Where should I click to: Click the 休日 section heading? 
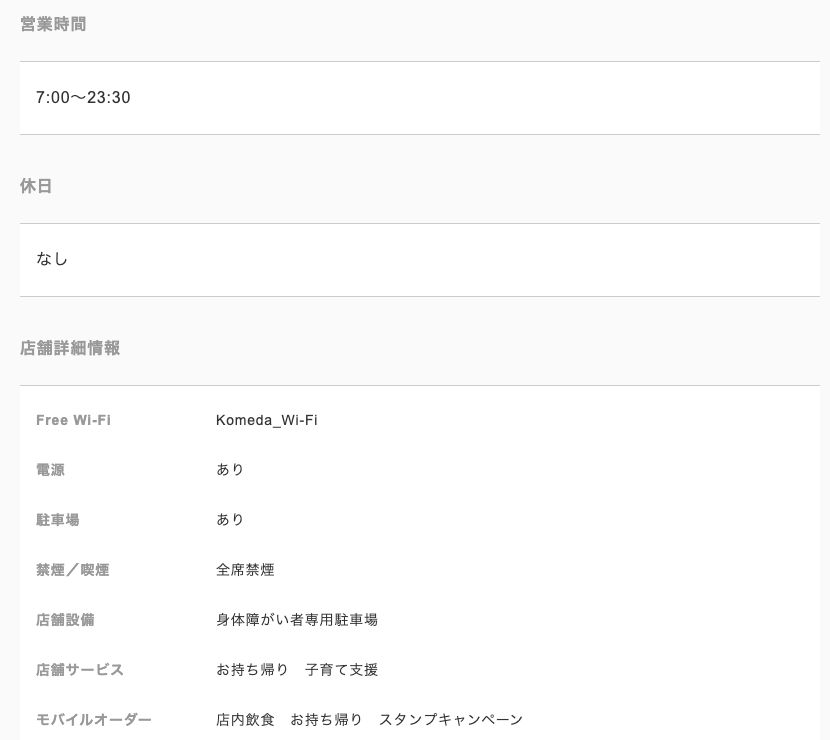(x=36, y=186)
